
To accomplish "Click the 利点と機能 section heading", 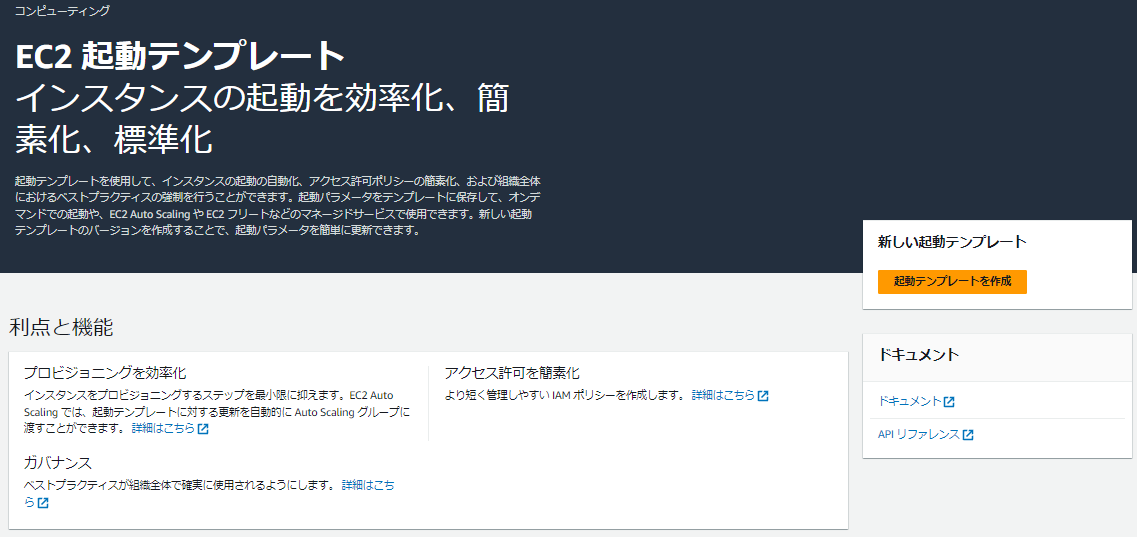I will coord(61,327).
